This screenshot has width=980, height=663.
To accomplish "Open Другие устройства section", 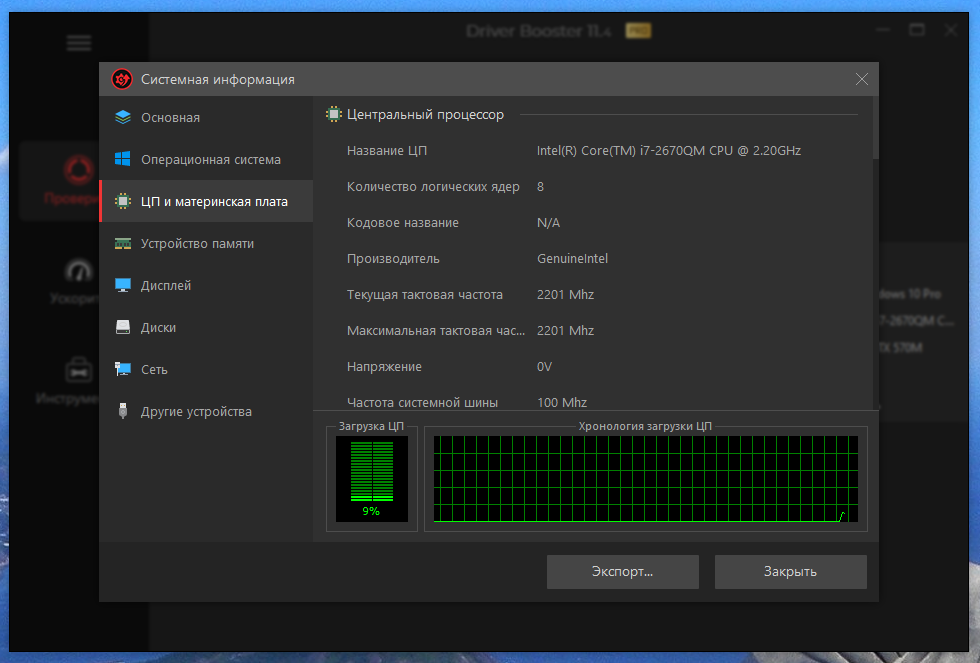I will [206, 411].
